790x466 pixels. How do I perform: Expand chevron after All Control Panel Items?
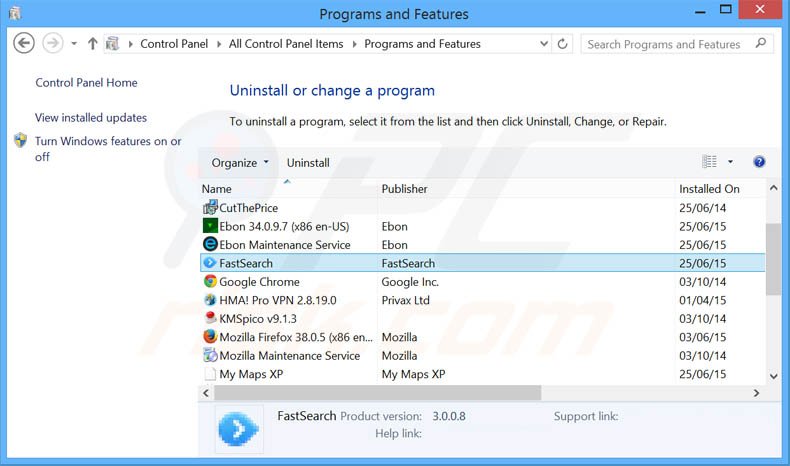354,44
